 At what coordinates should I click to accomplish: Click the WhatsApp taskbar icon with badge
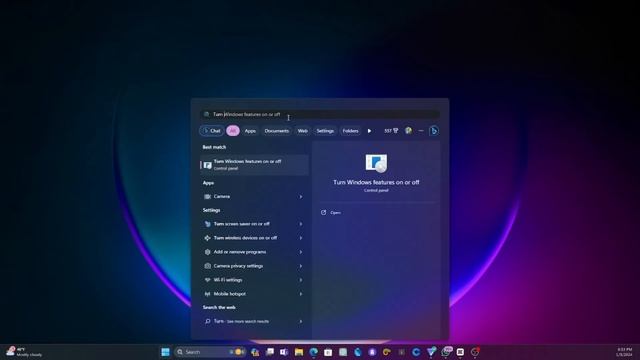click(x=446, y=352)
